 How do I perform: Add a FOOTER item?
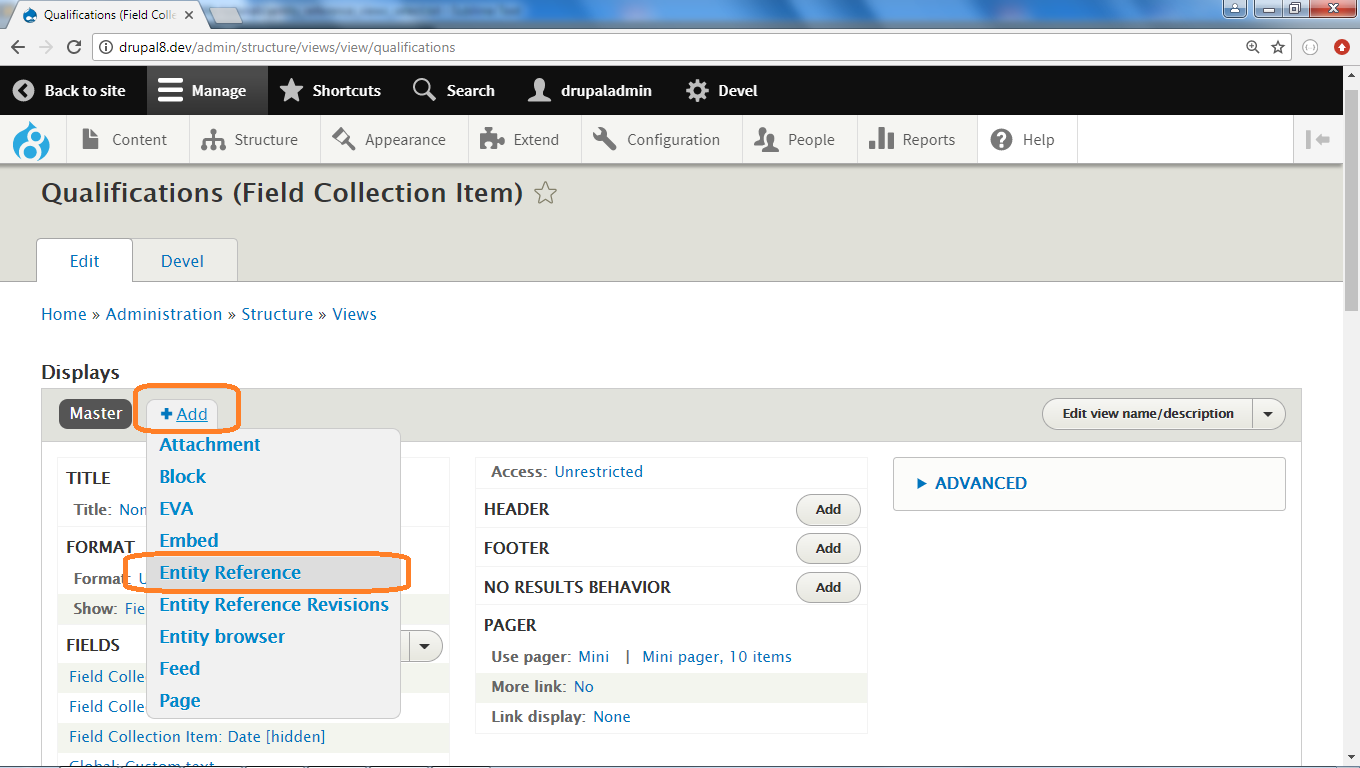pyautogui.click(x=828, y=548)
